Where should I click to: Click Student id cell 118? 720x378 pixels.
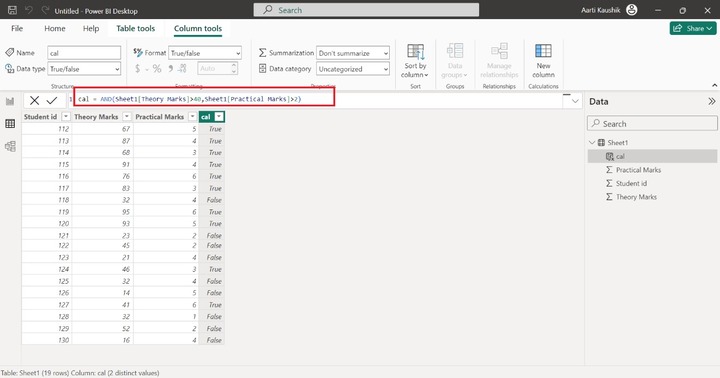click(46, 200)
